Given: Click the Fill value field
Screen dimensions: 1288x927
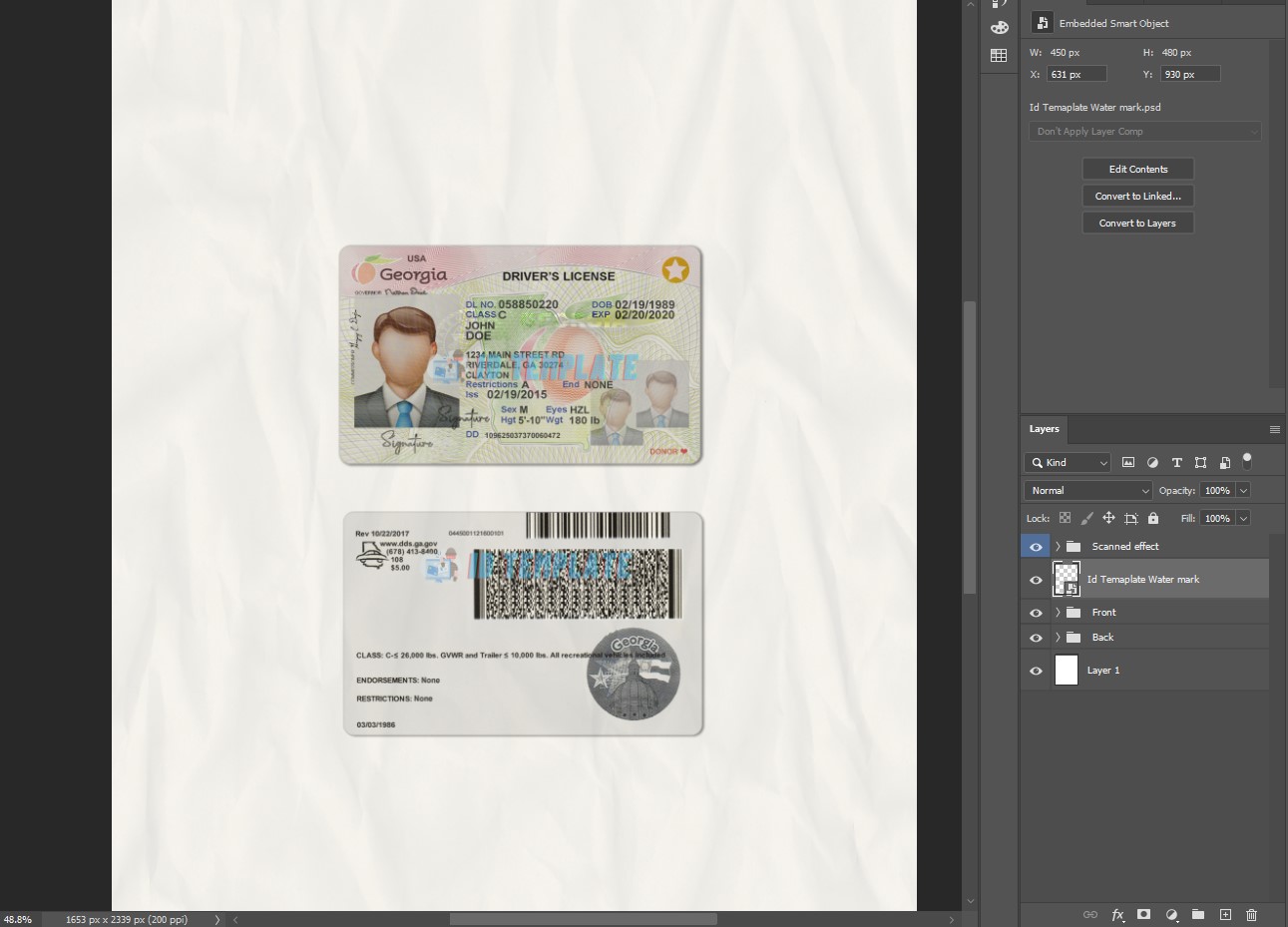Looking at the screenshot, I should coord(1217,518).
